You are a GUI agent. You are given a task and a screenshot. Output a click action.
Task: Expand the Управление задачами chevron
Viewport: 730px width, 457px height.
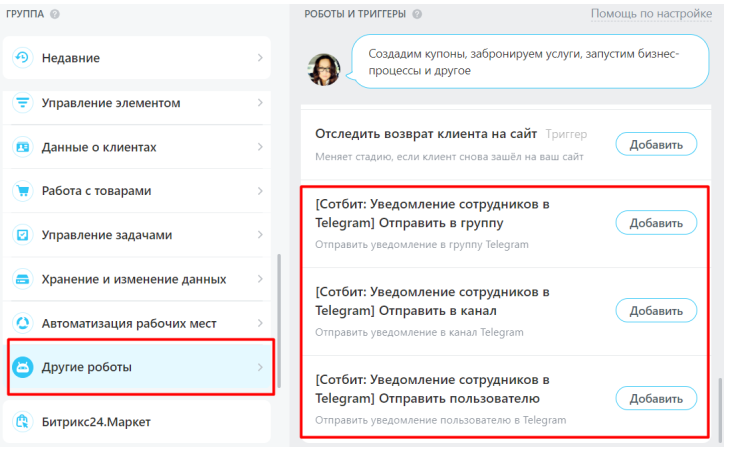click(260, 235)
